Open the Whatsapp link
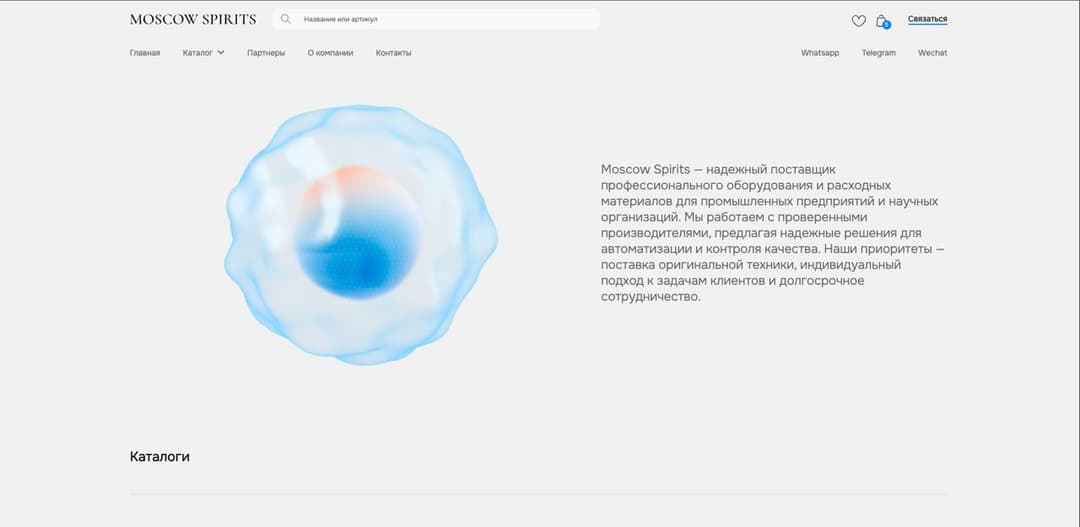The image size is (1080, 527). (820, 53)
